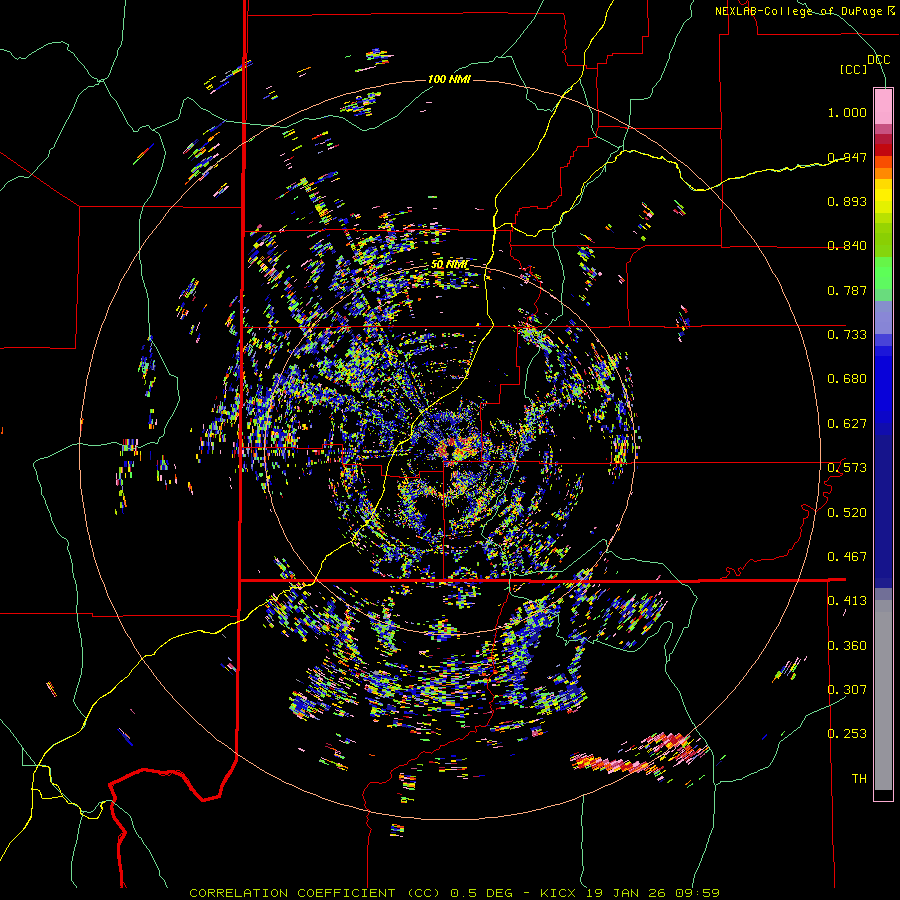Image resolution: width=900 pixels, height=900 pixels.
Task: Click the 100 NMI range ring label
Action: coord(449,79)
